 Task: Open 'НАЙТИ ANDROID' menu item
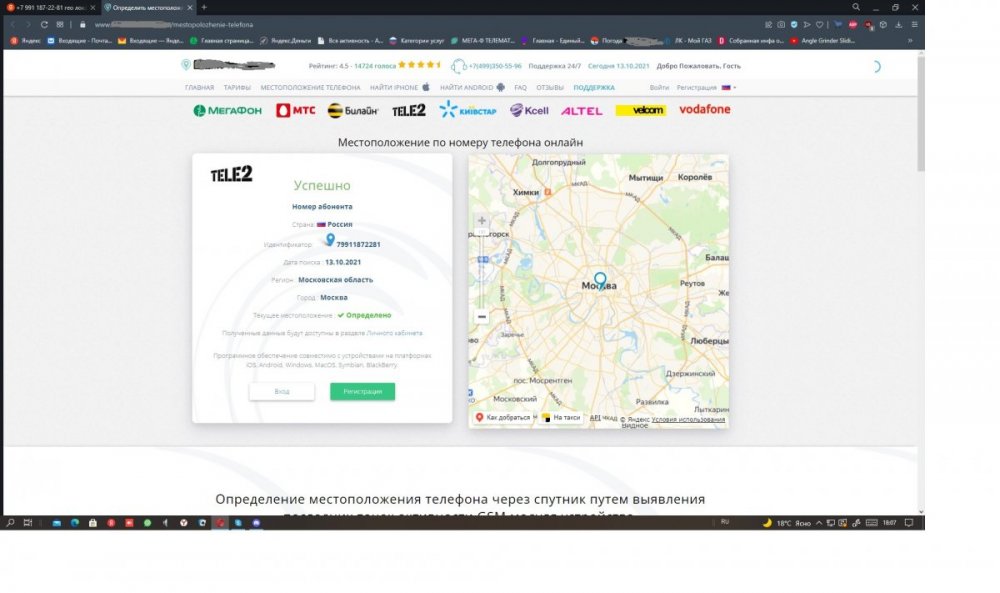(x=472, y=87)
